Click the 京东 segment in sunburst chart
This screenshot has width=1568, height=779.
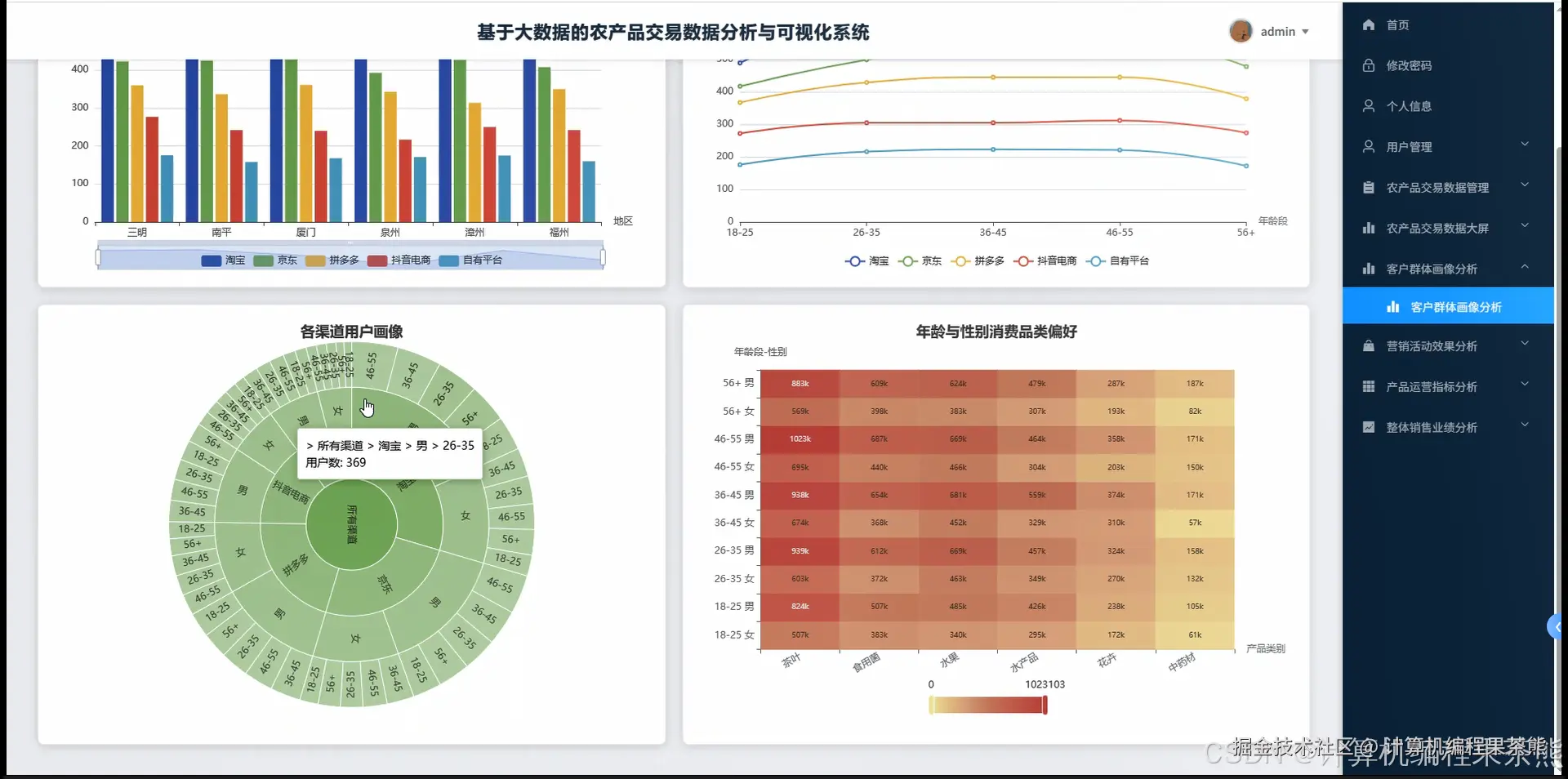click(x=384, y=585)
